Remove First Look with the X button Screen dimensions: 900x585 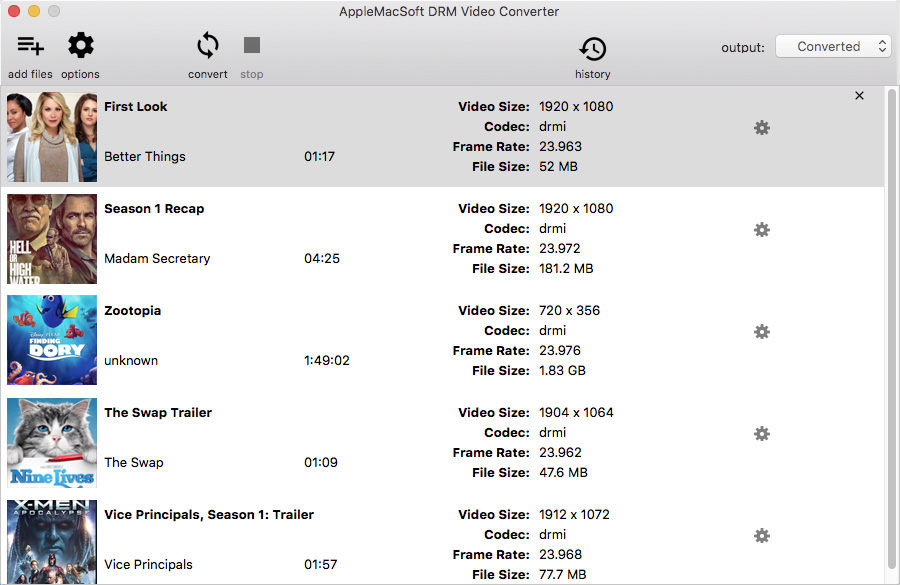pos(859,96)
